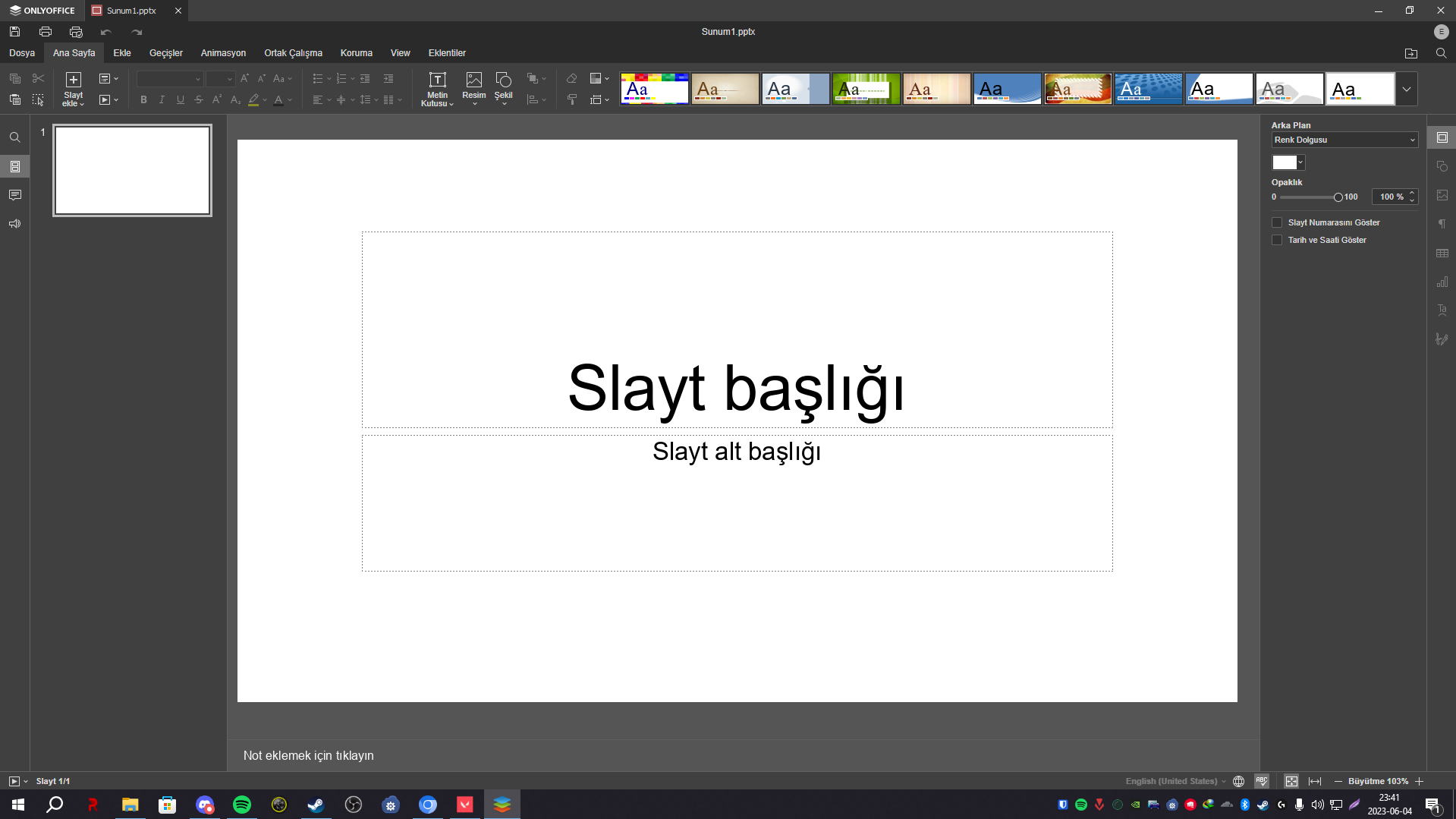Image resolution: width=1456 pixels, height=819 pixels.
Task: Open the numbered list dropdown
Action: [345, 78]
